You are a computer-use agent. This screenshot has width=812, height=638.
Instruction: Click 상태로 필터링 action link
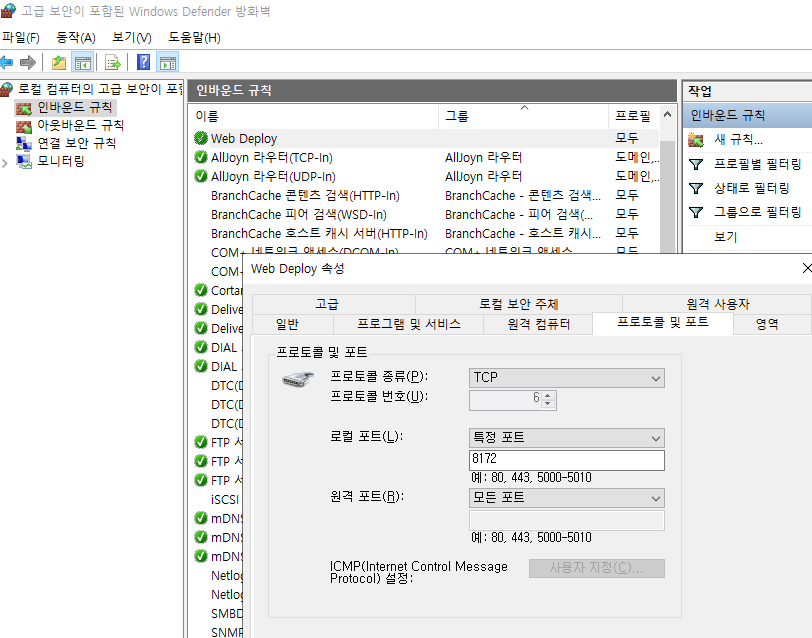coord(751,188)
